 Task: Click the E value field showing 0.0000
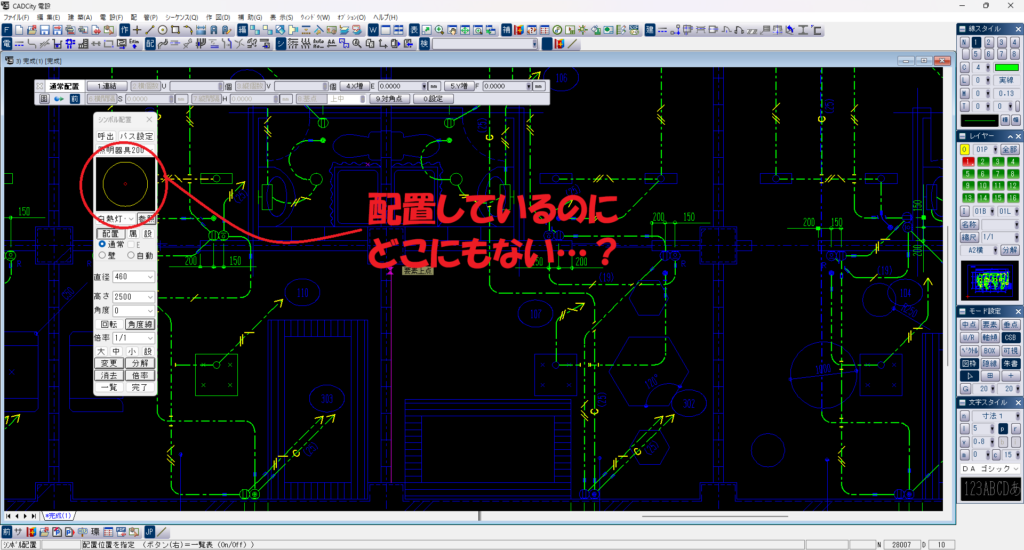pos(402,86)
